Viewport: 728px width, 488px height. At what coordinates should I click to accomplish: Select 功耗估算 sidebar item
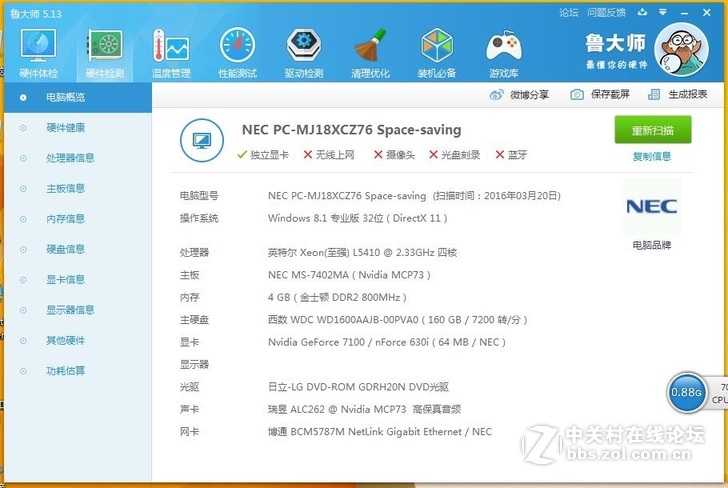point(78,371)
